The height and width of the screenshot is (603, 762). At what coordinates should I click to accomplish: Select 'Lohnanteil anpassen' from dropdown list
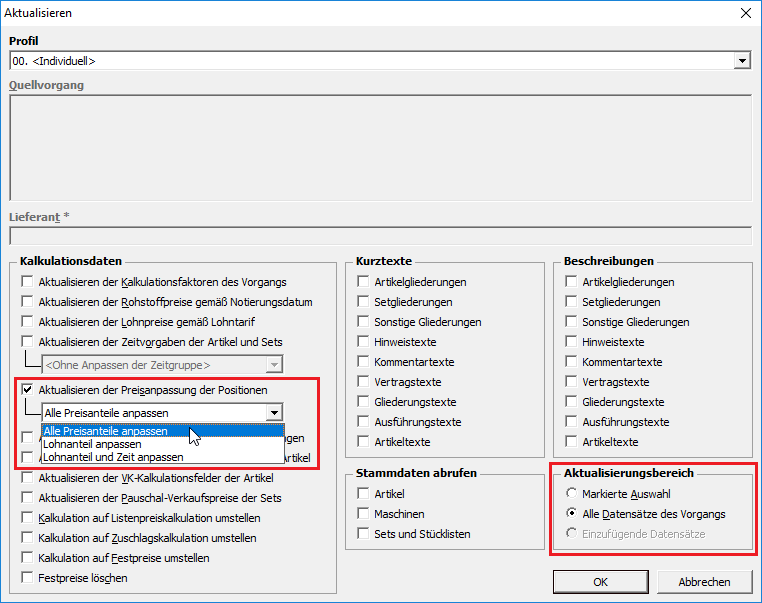tap(93, 444)
